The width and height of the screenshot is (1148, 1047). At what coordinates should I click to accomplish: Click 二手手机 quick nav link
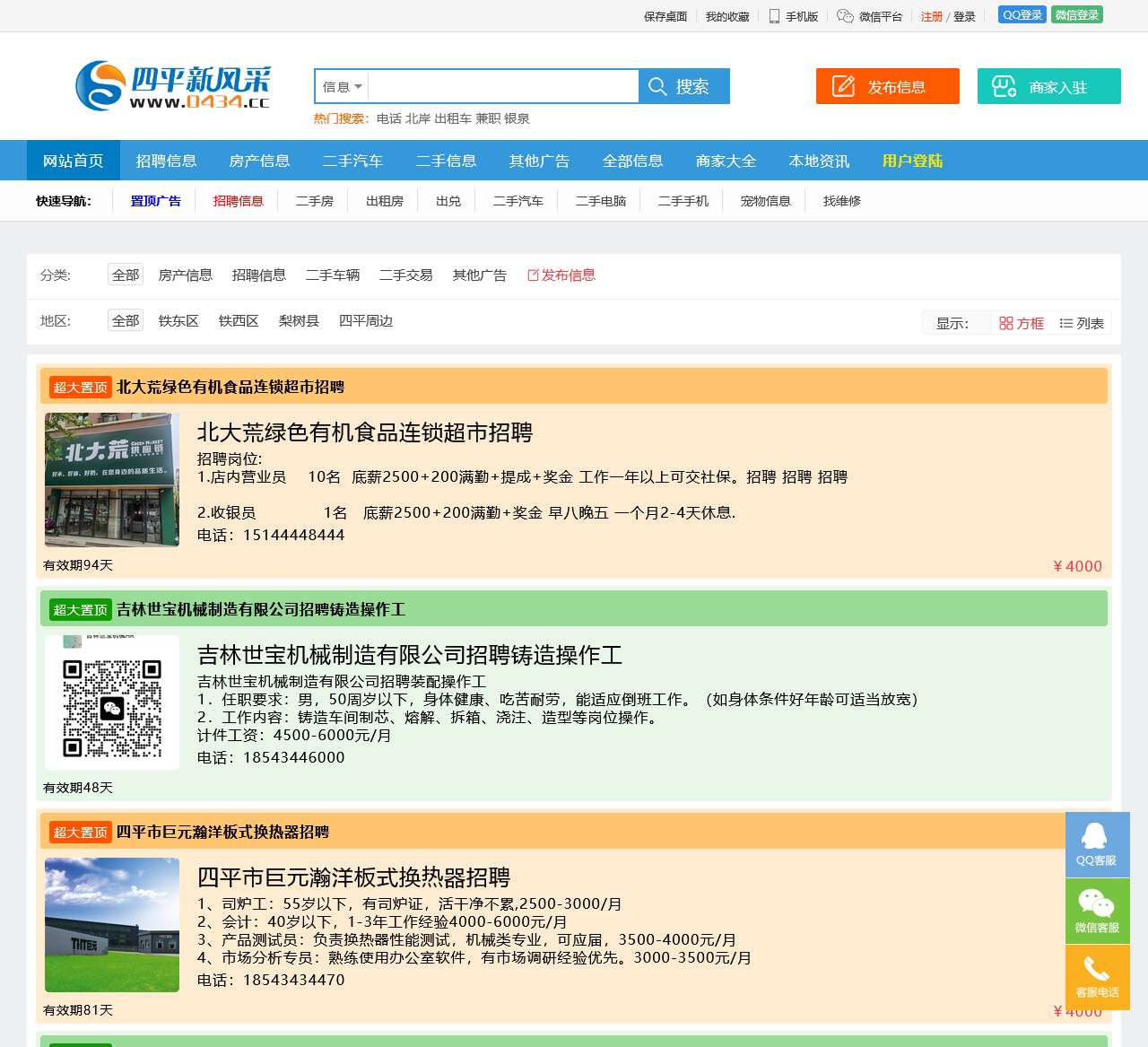(x=683, y=201)
